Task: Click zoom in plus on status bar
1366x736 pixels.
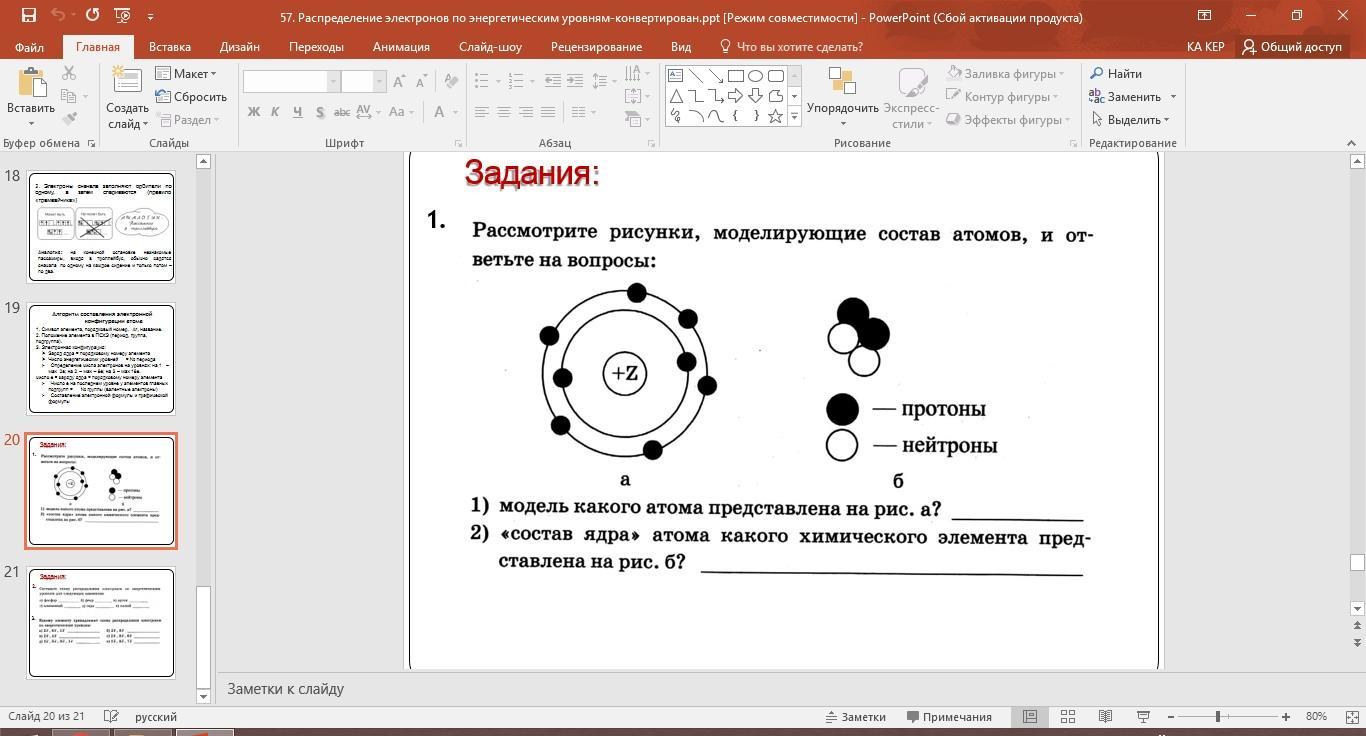Action: pos(1285,716)
